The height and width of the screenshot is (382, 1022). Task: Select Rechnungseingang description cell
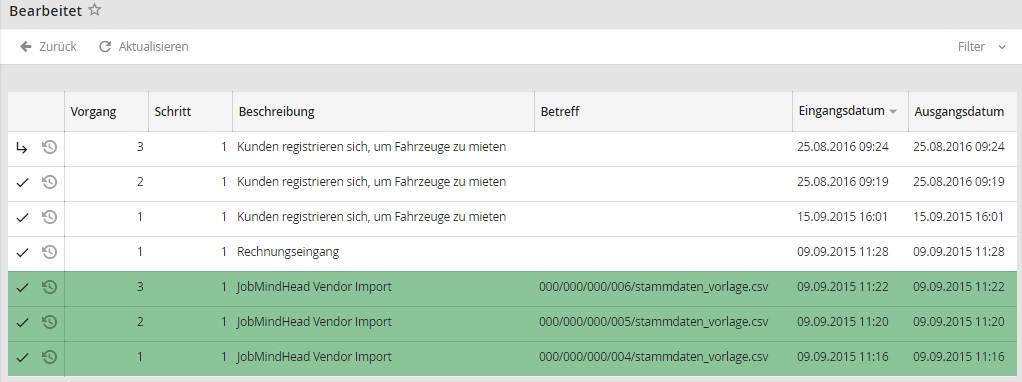pyautogui.click(x=288, y=252)
